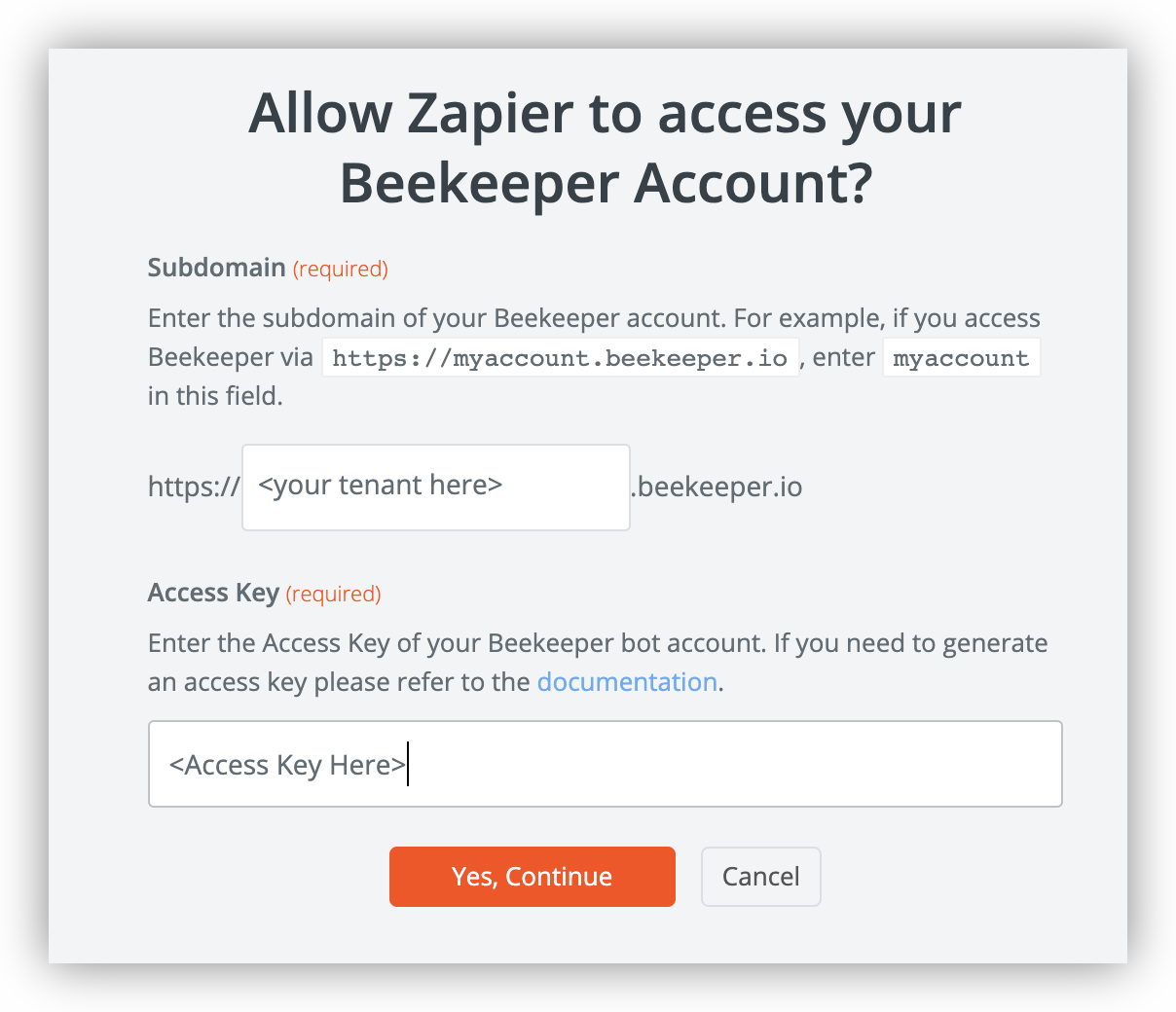Click the red '(required)' beside Subdomain

point(341,269)
